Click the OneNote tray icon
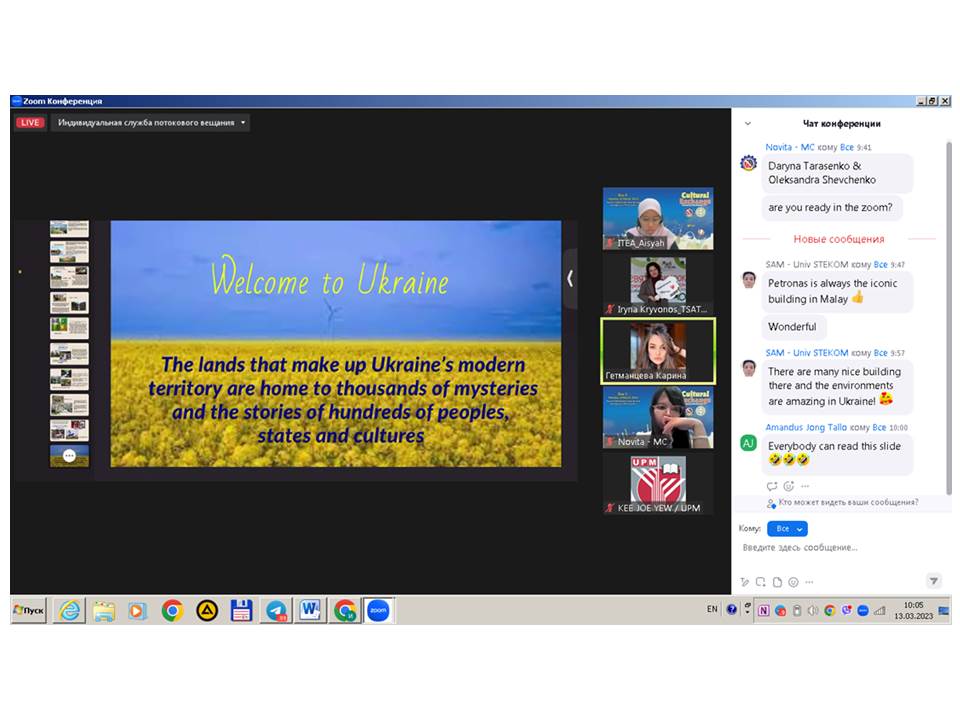 (764, 610)
